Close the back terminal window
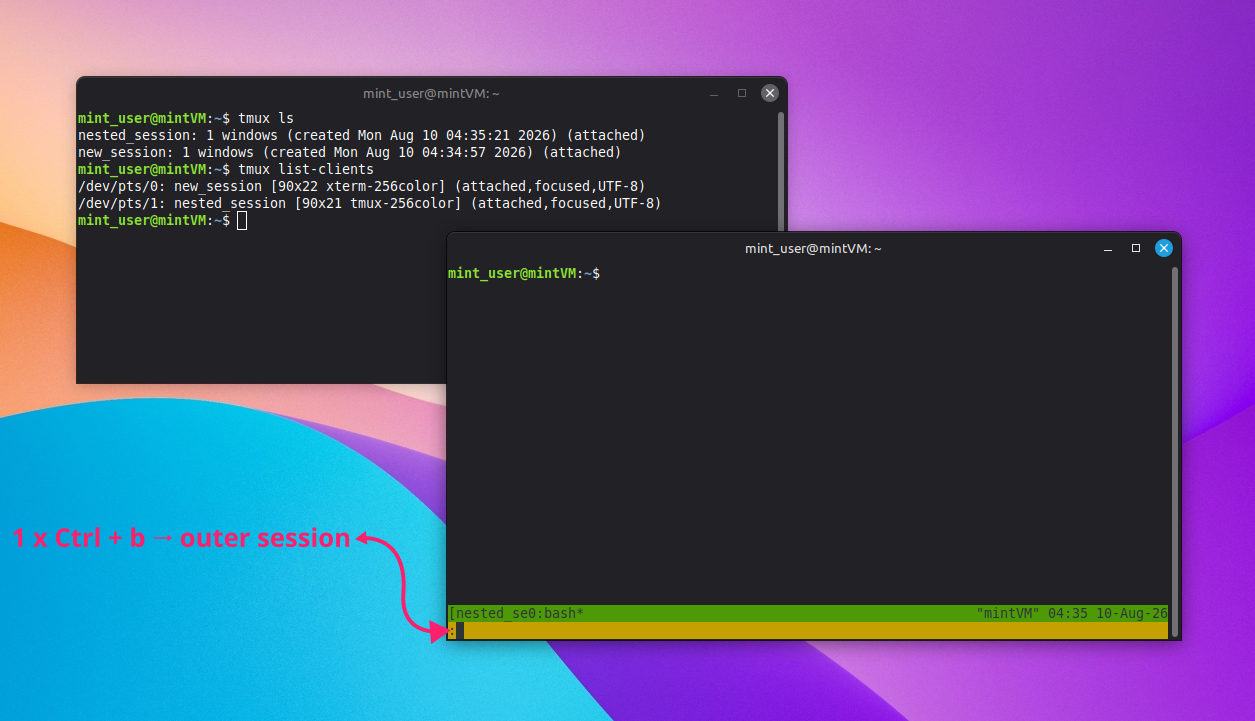Image resolution: width=1255 pixels, height=721 pixels. click(769, 93)
